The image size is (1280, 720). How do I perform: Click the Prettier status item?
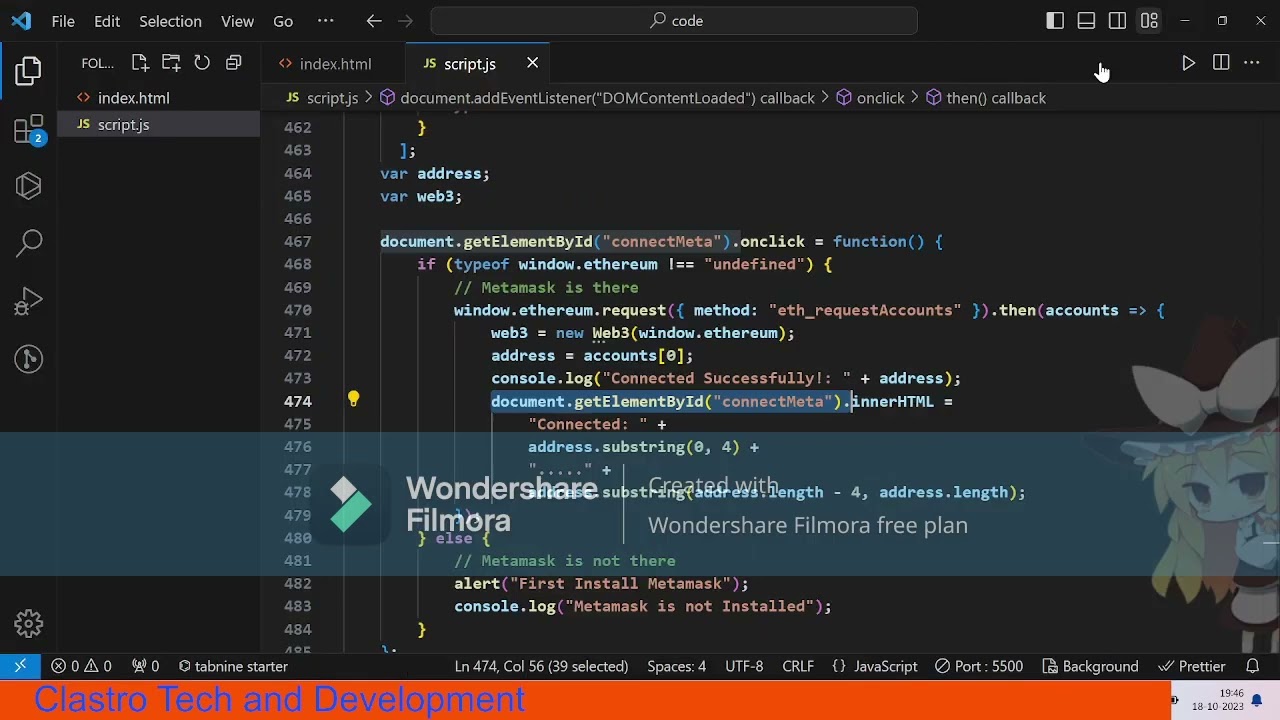[x=1191, y=666]
